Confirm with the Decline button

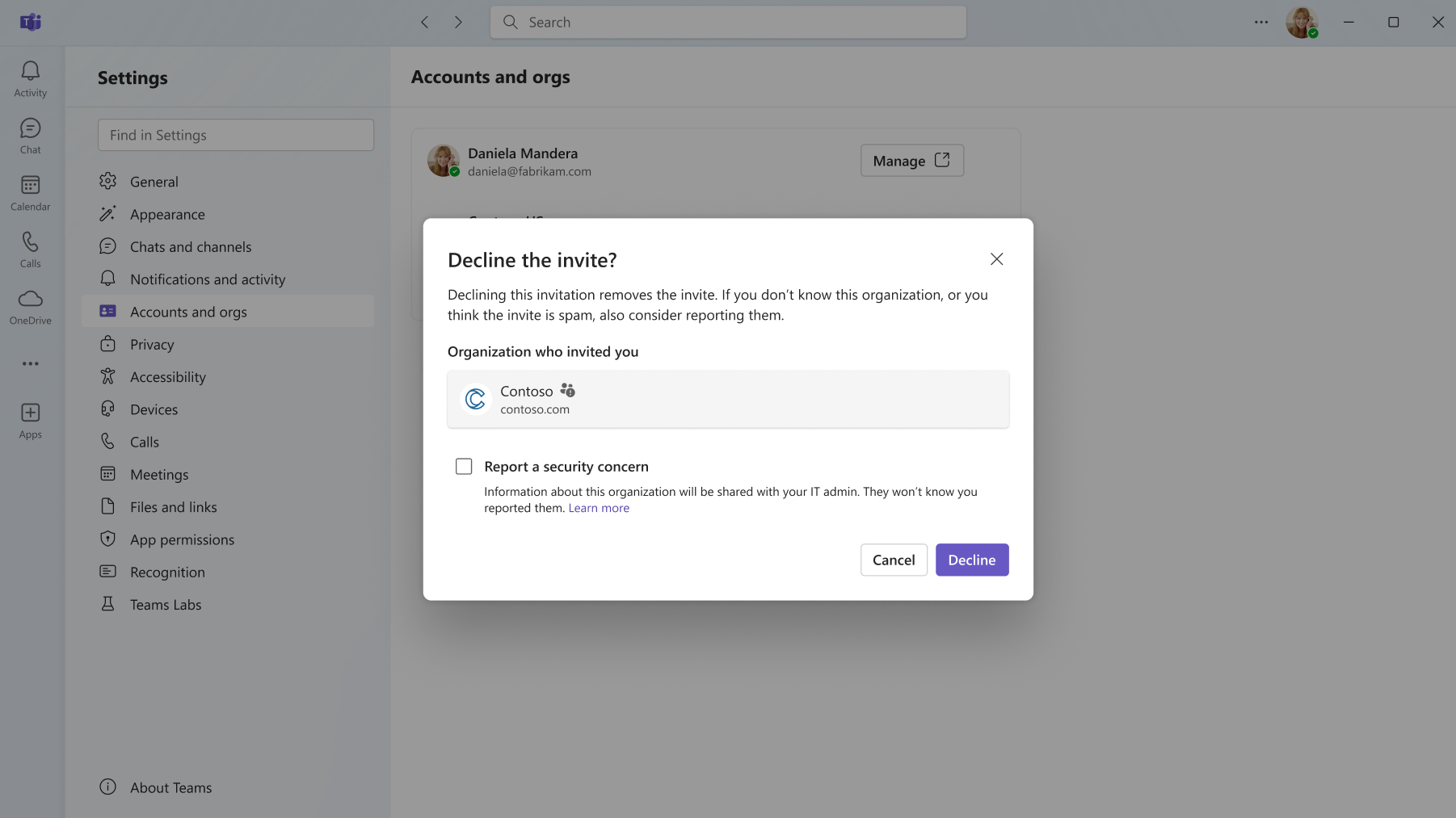972,560
